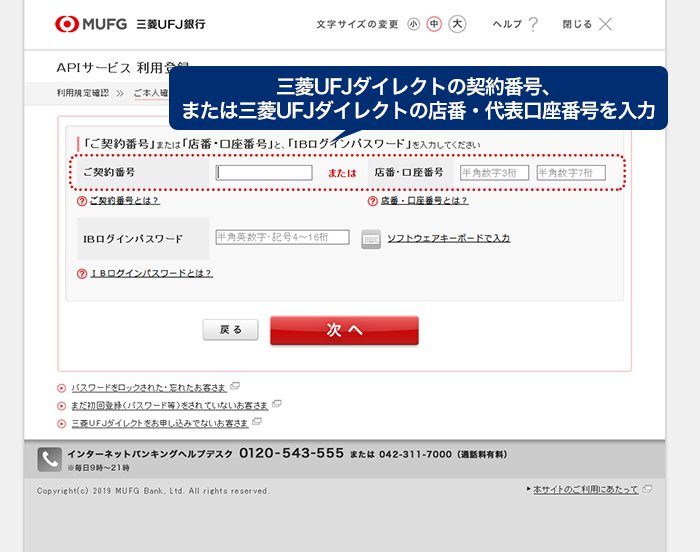Focus the 7-digit account number field
Screen dimensions: 700x552
pyautogui.click(x=571, y=172)
